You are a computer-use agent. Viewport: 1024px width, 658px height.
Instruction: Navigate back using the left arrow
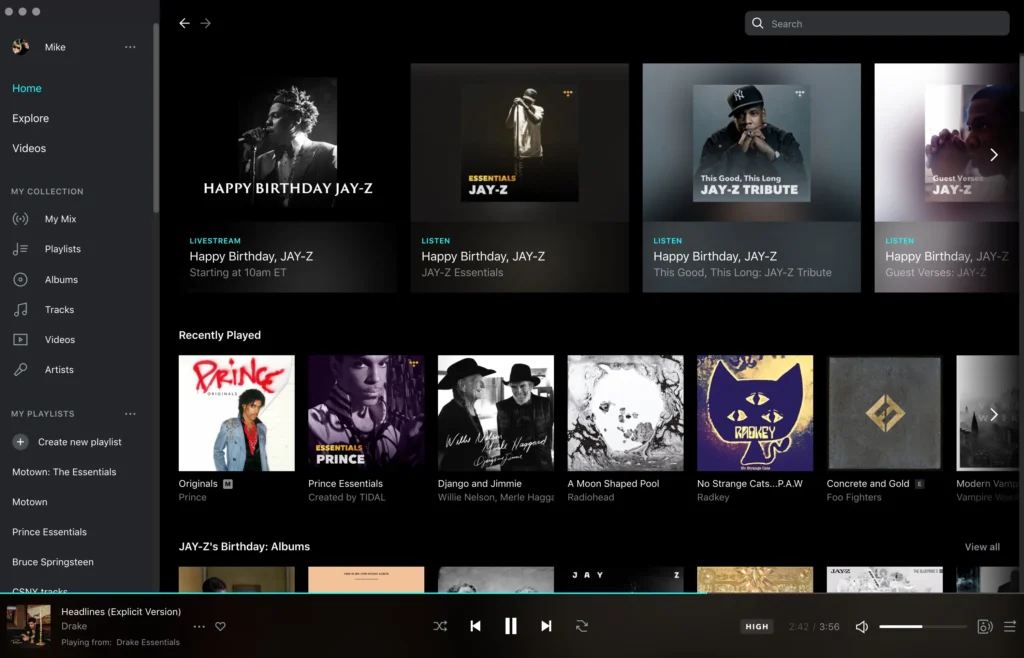pos(184,23)
